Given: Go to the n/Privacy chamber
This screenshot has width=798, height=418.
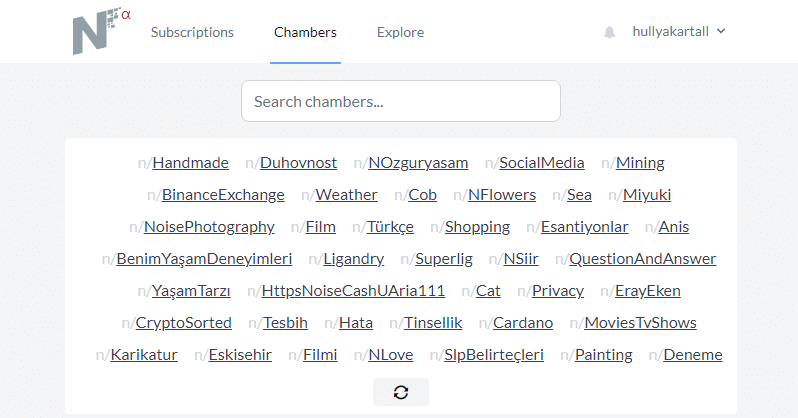Looking at the screenshot, I should 551,291.
